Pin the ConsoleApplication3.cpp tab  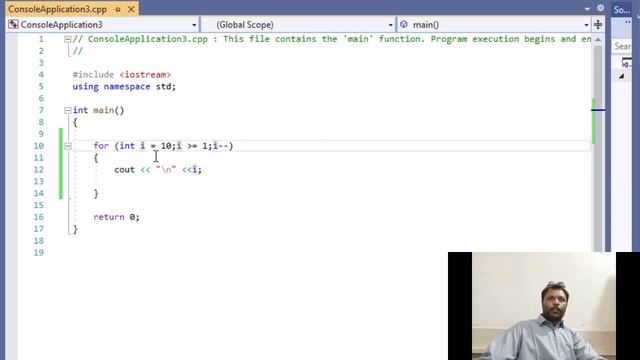point(118,9)
